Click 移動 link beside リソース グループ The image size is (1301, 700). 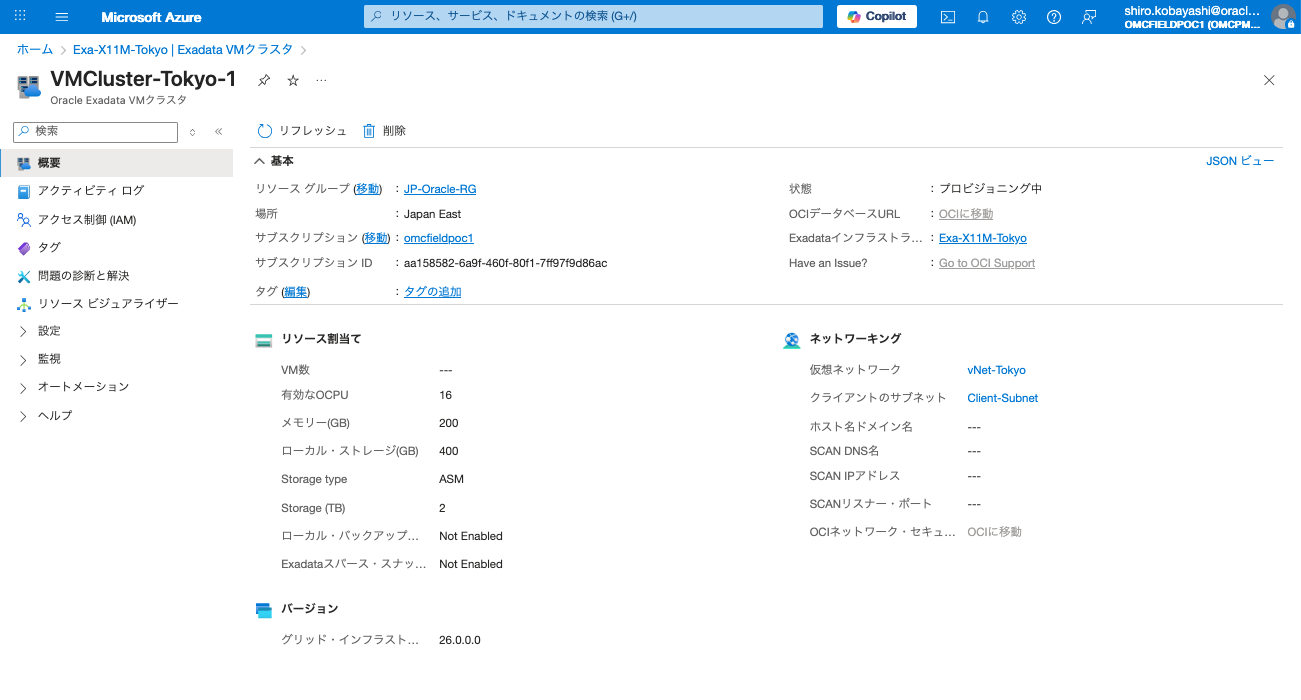click(368, 189)
